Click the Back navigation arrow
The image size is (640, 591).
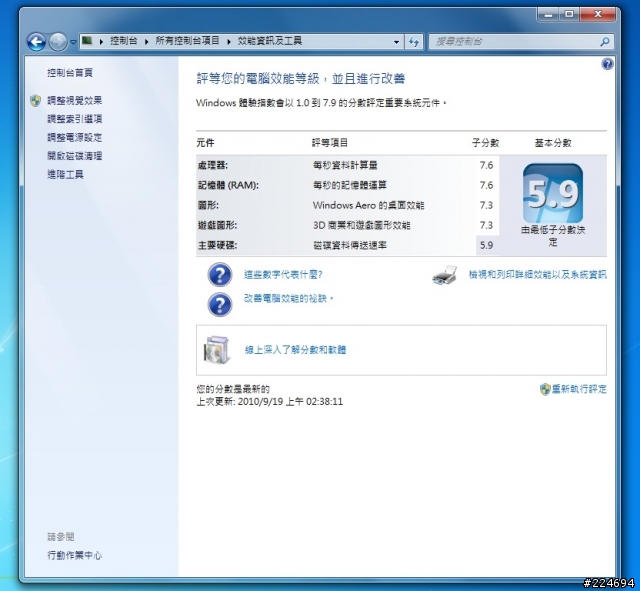tap(36, 42)
